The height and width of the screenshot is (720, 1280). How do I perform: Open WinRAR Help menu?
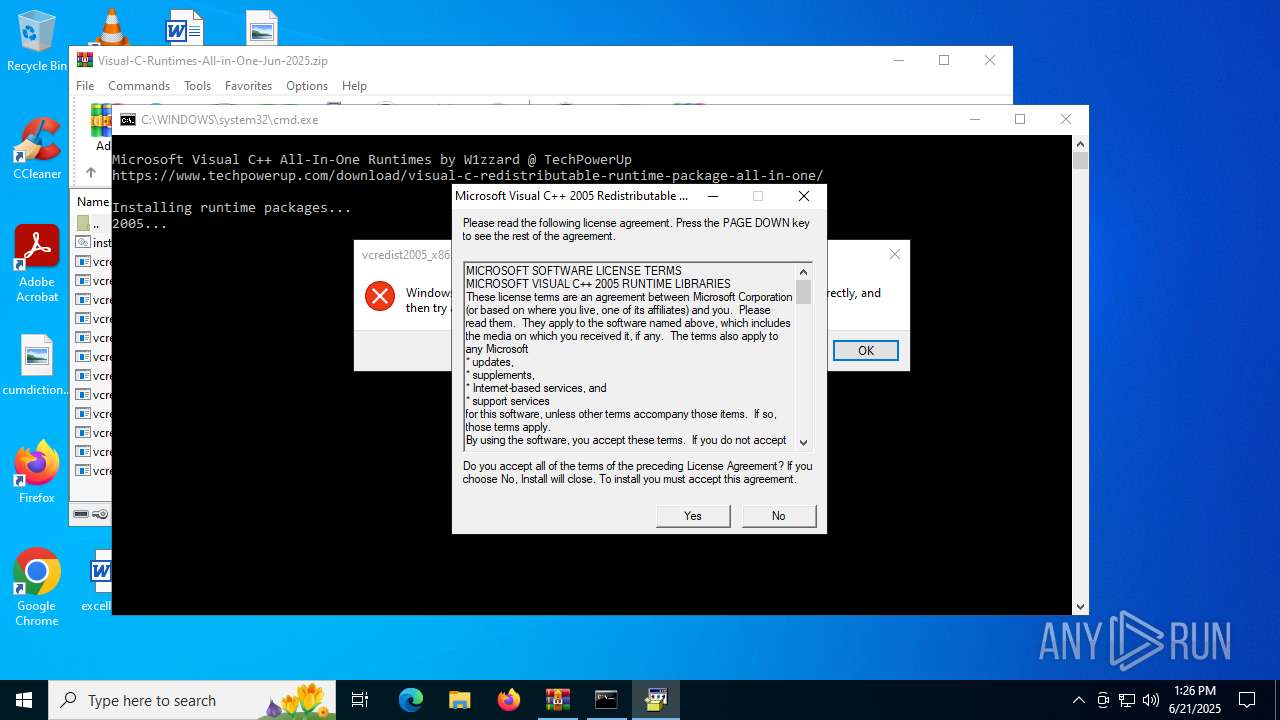(354, 86)
